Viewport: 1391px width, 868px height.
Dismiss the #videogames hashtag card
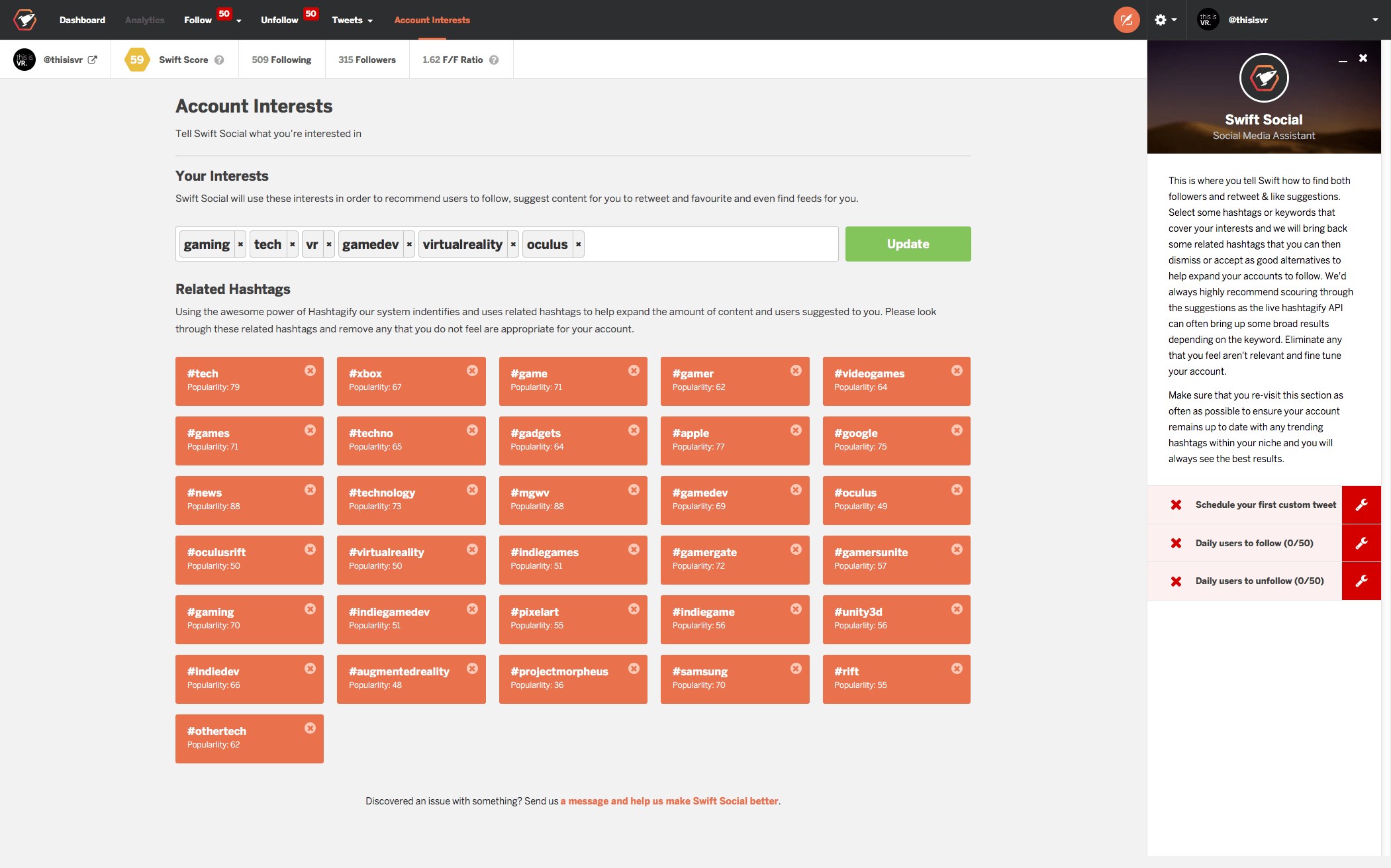point(957,371)
